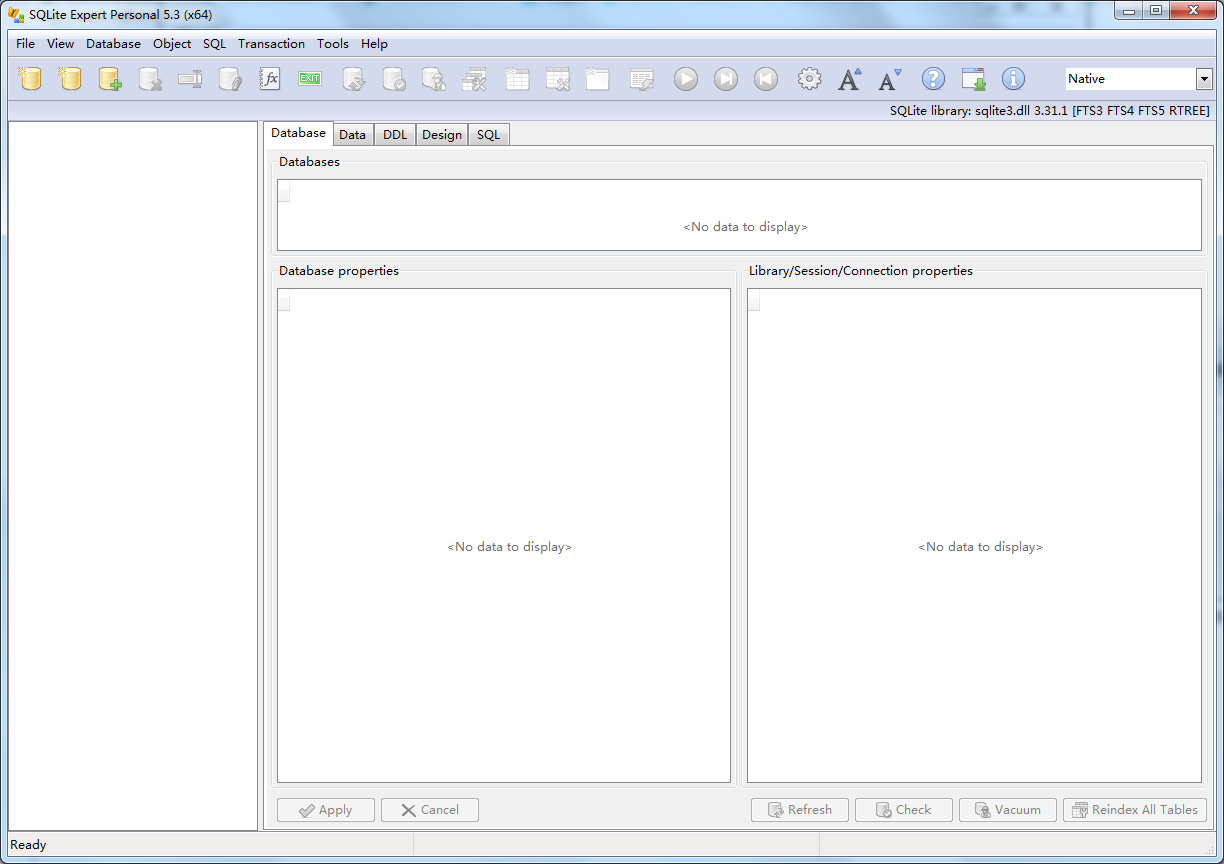
Task: Expand the Database menu
Action: coord(113,43)
